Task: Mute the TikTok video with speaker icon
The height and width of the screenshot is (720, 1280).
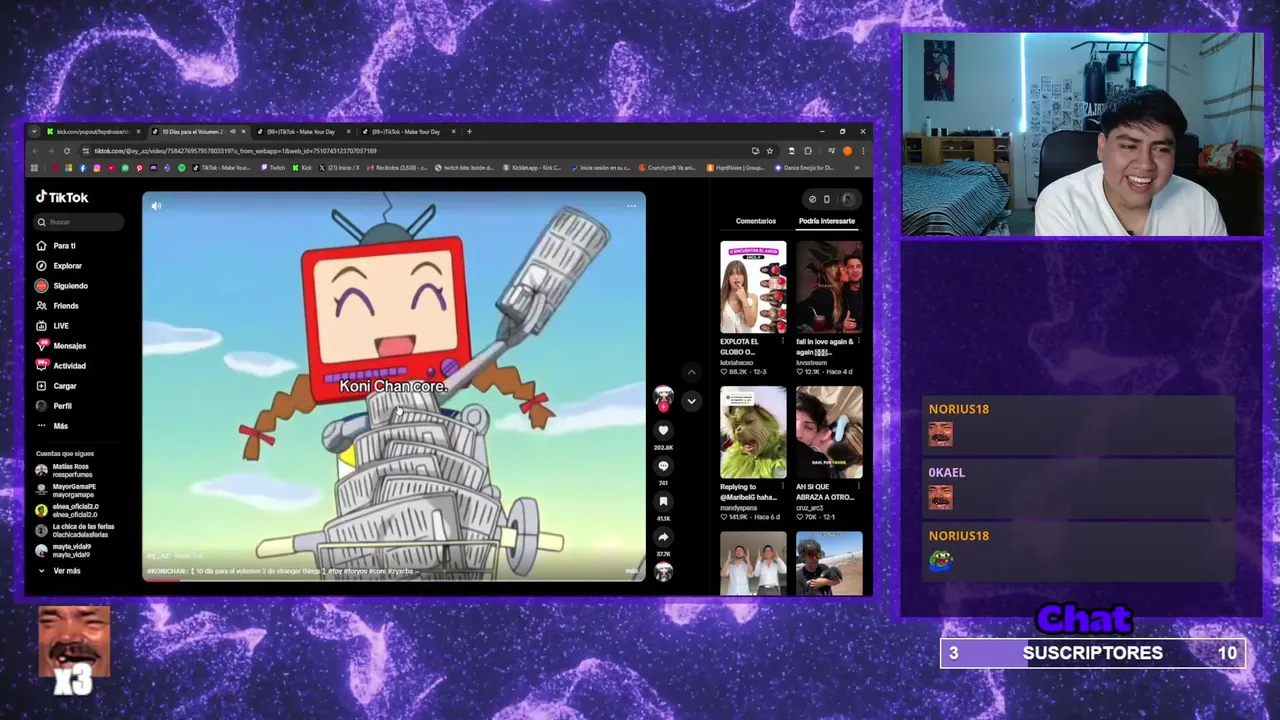Action: pyautogui.click(x=156, y=206)
